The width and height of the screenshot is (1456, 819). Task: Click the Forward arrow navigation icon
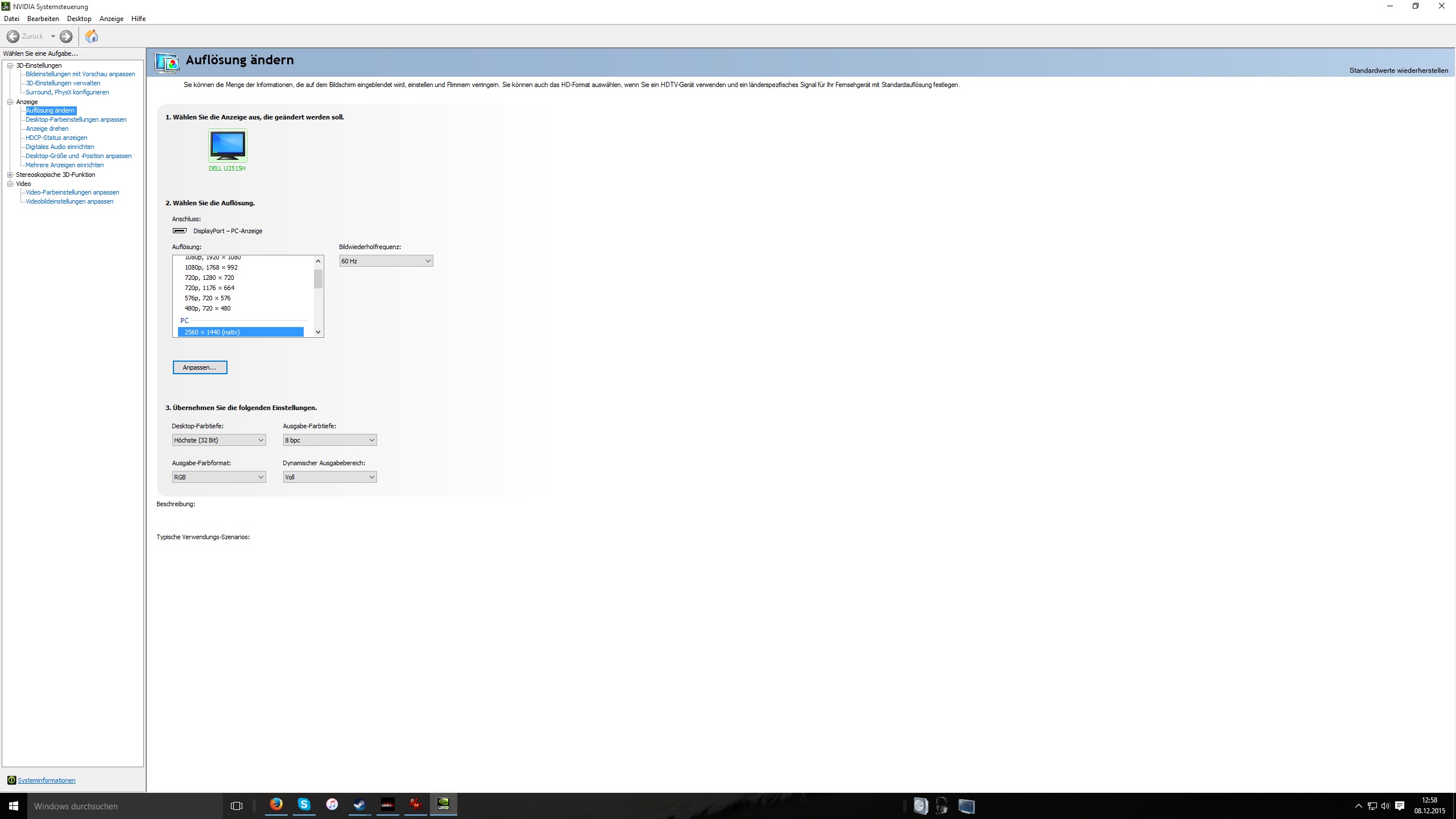coord(66,36)
